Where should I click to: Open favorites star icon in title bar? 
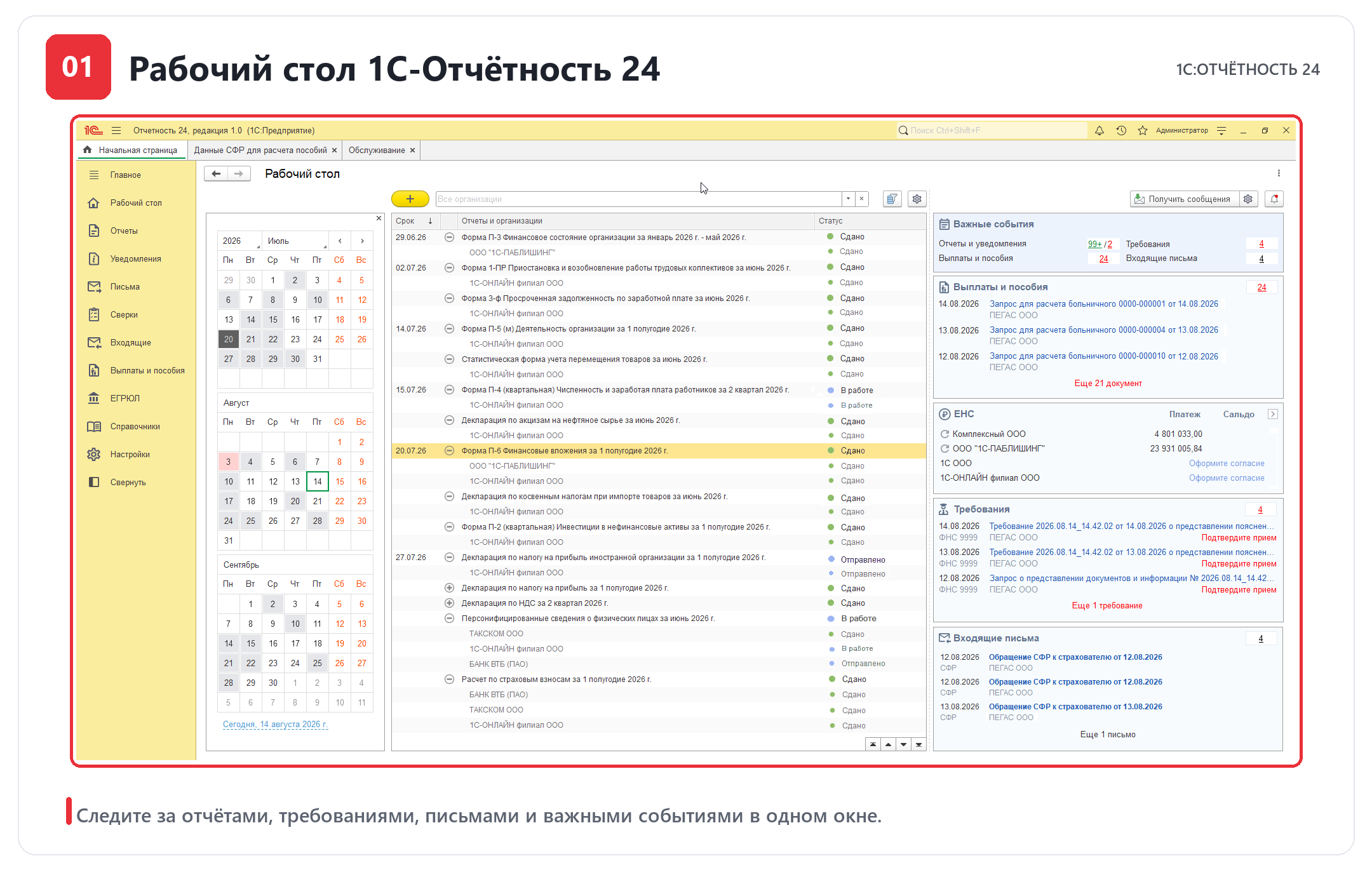tap(1143, 130)
